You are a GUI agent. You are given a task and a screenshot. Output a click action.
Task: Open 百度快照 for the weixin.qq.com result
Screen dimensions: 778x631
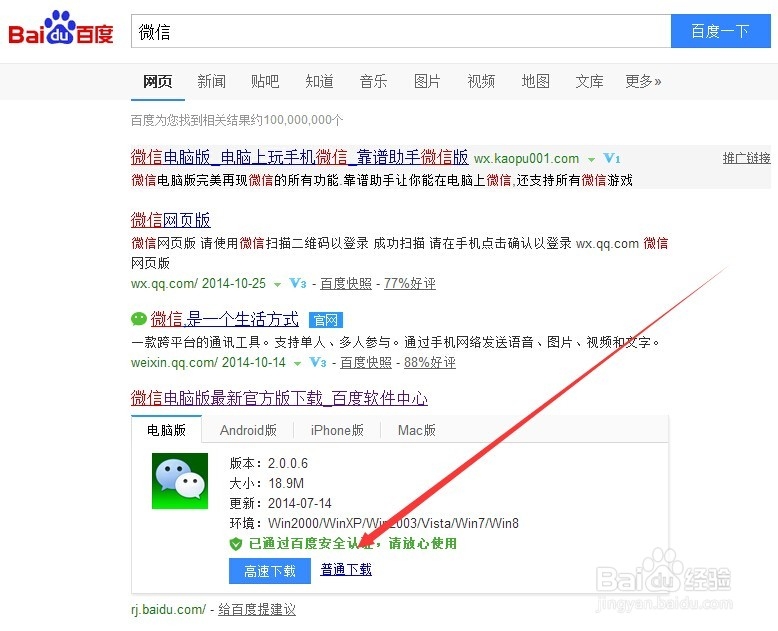pos(366,363)
